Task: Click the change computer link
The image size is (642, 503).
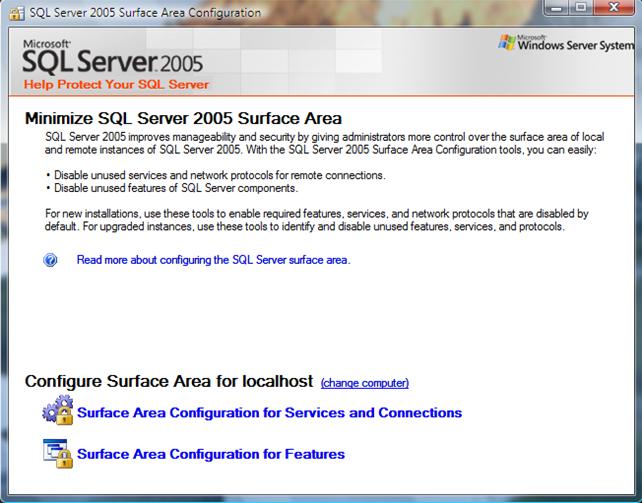Action: coord(365,383)
